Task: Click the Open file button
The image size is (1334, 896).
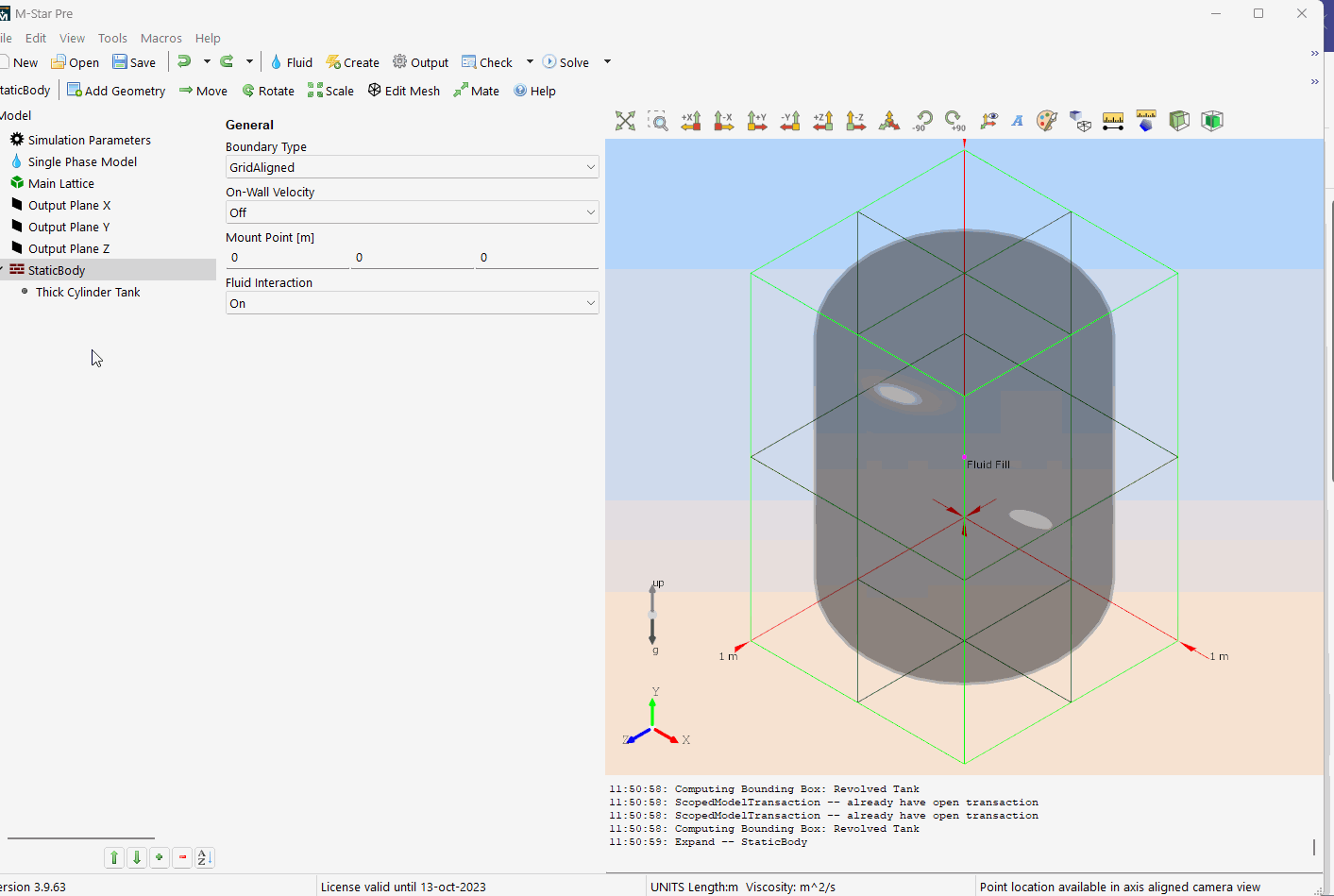Action: click(x=75, y=62)
